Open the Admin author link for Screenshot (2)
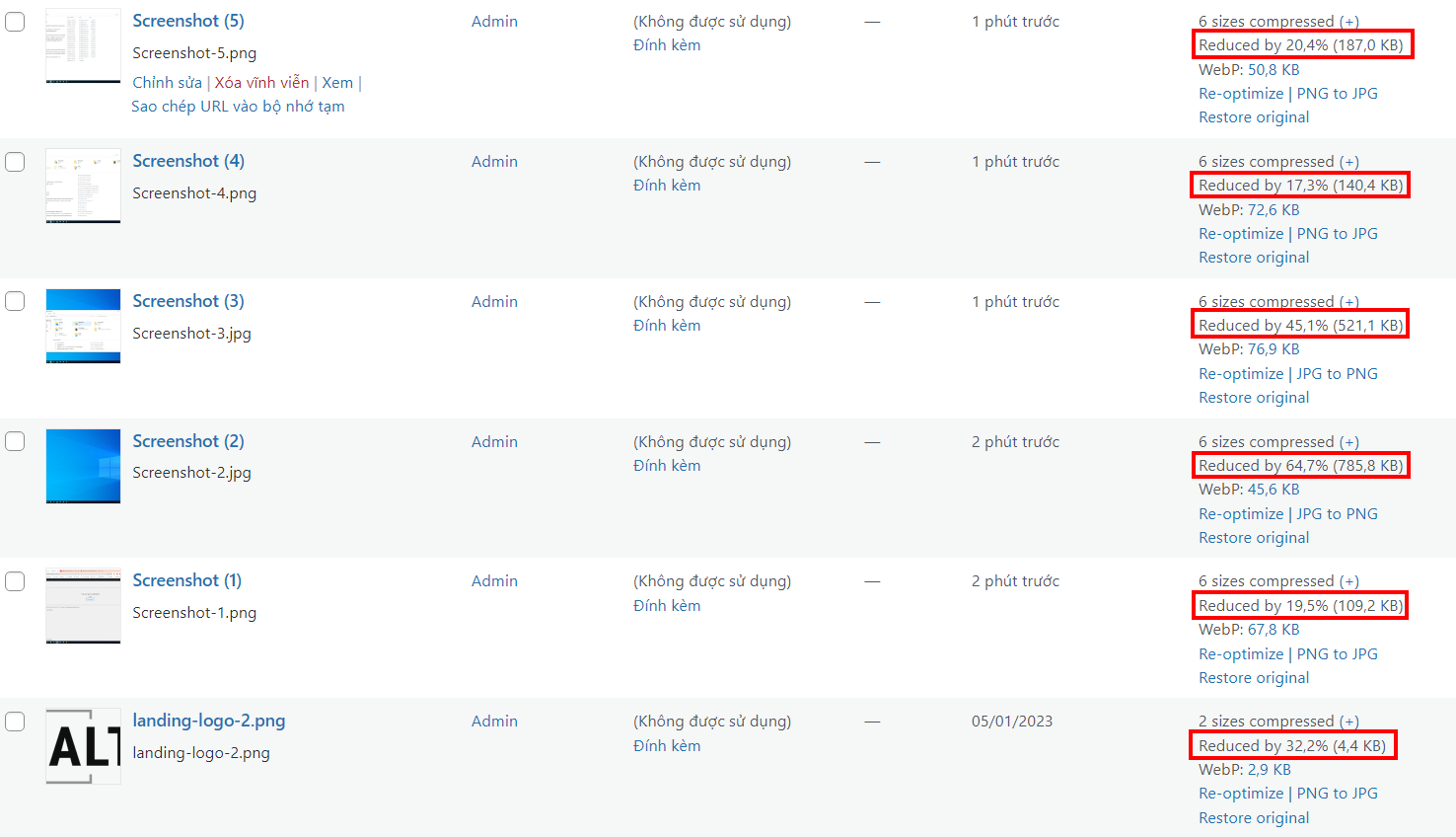1456x837 pixels. pos(493,441)
